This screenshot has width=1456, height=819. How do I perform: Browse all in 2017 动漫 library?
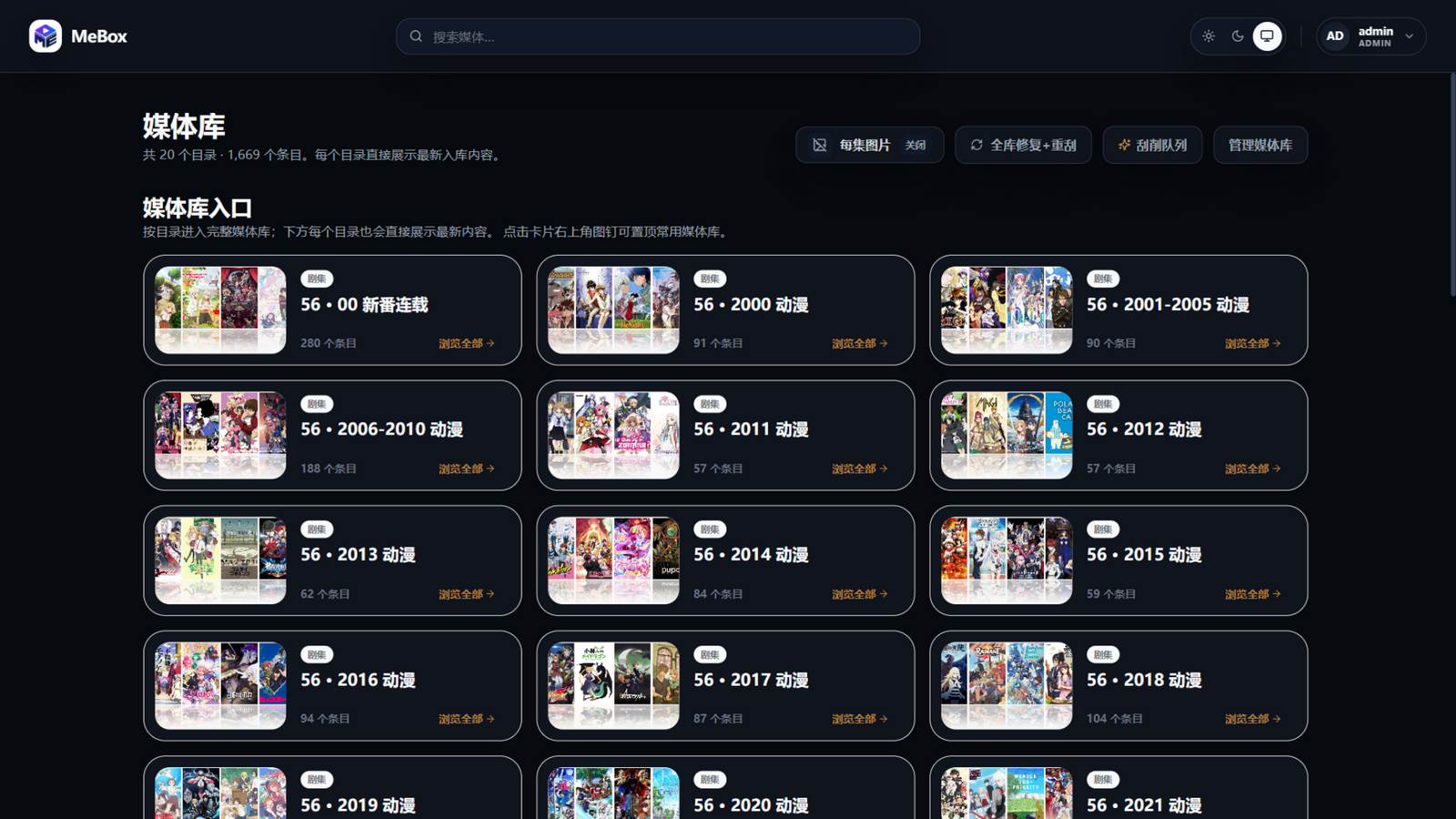click(860, 719)
